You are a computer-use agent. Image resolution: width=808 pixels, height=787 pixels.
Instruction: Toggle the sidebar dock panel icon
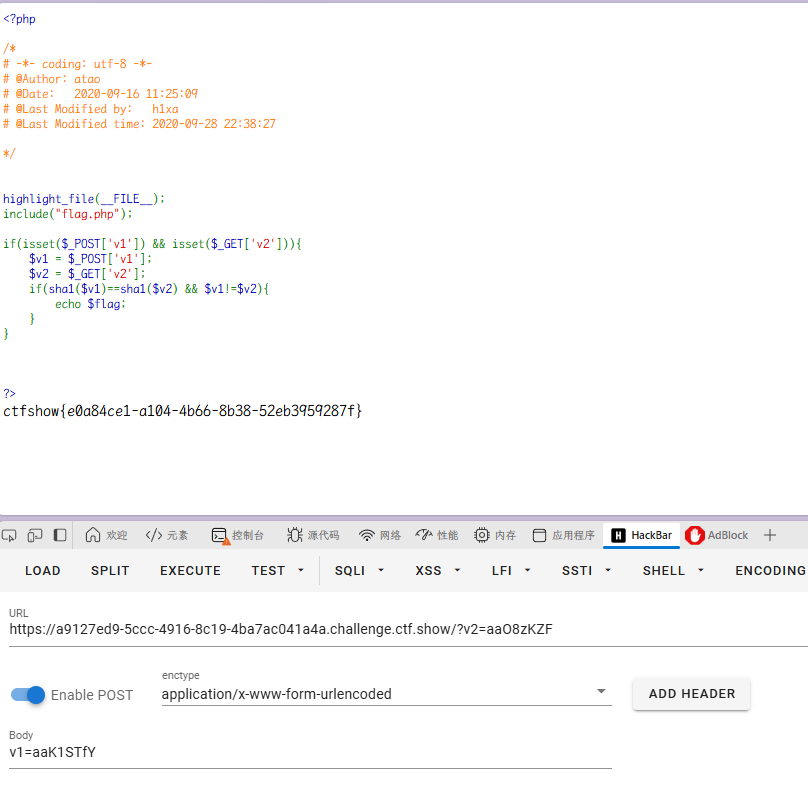pos(60,535)
